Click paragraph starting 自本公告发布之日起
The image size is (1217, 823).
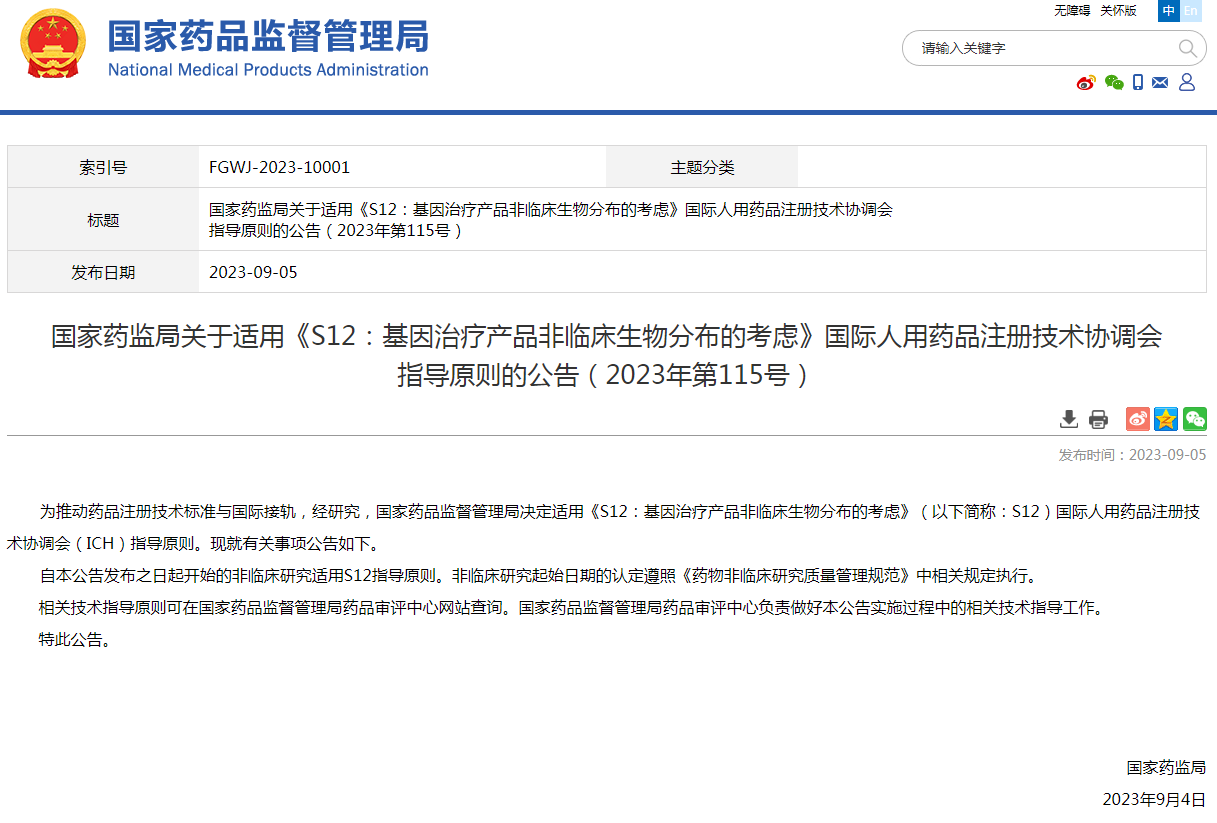[x=542, y=576]
